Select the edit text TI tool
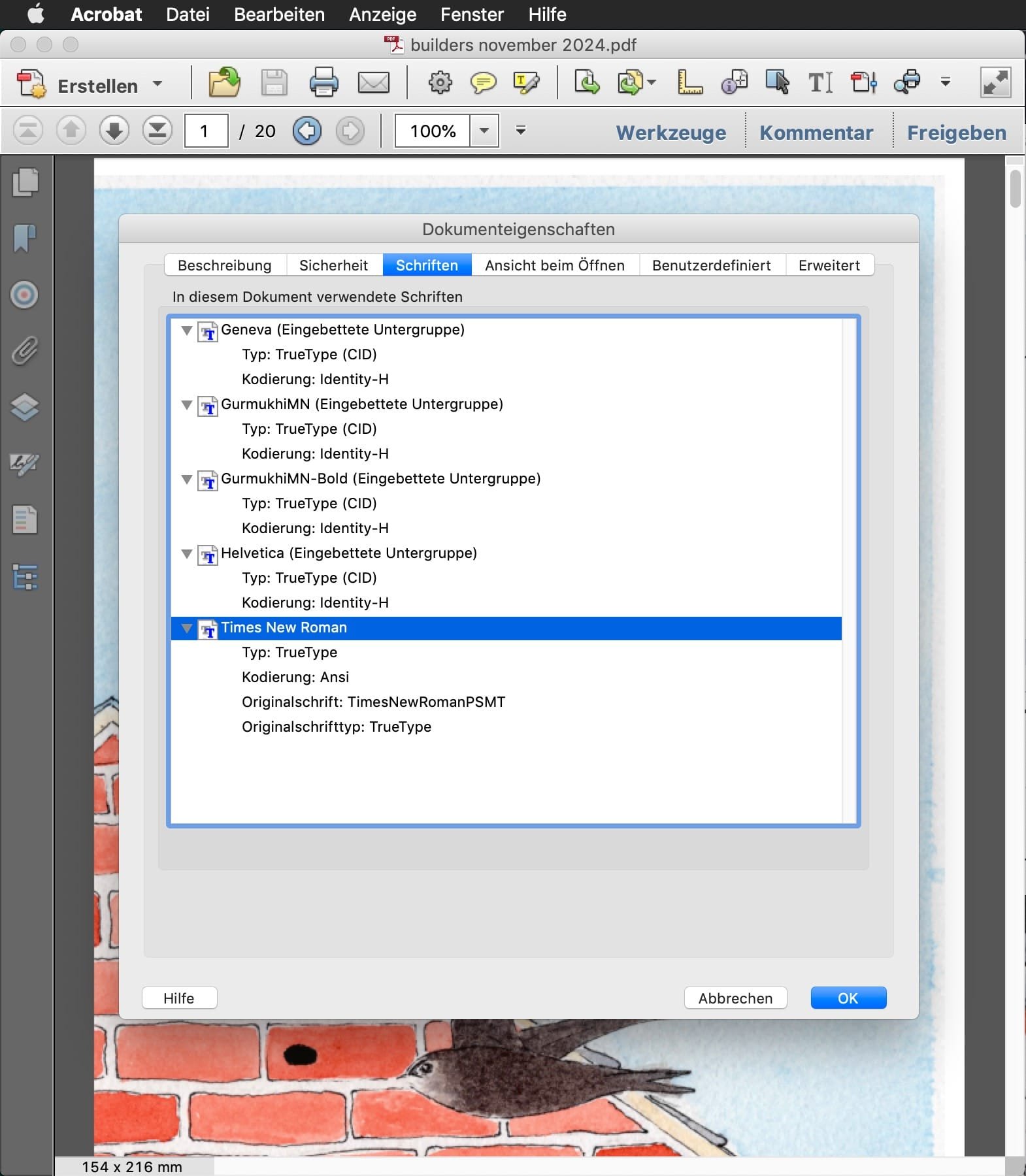Viewport: 1026px width, 1176px height. [820, 83]
